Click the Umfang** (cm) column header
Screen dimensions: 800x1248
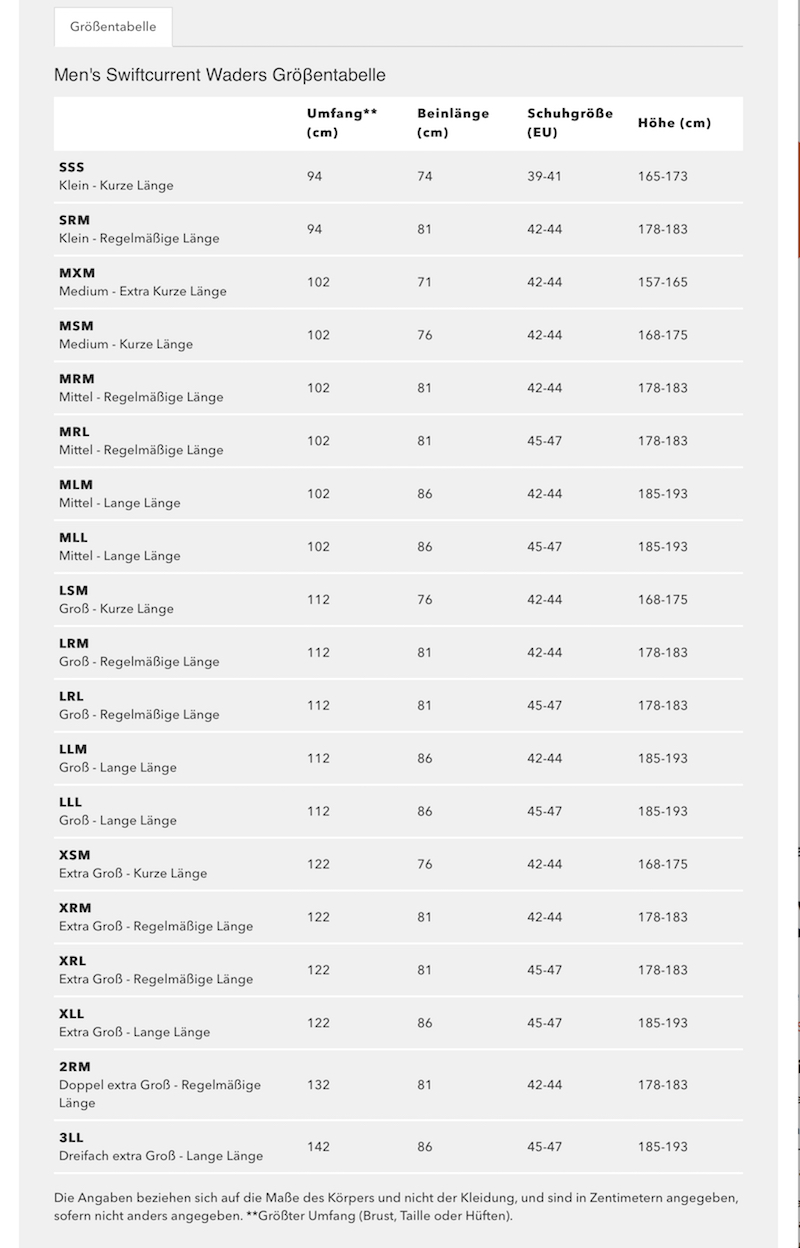pos(341,123)
